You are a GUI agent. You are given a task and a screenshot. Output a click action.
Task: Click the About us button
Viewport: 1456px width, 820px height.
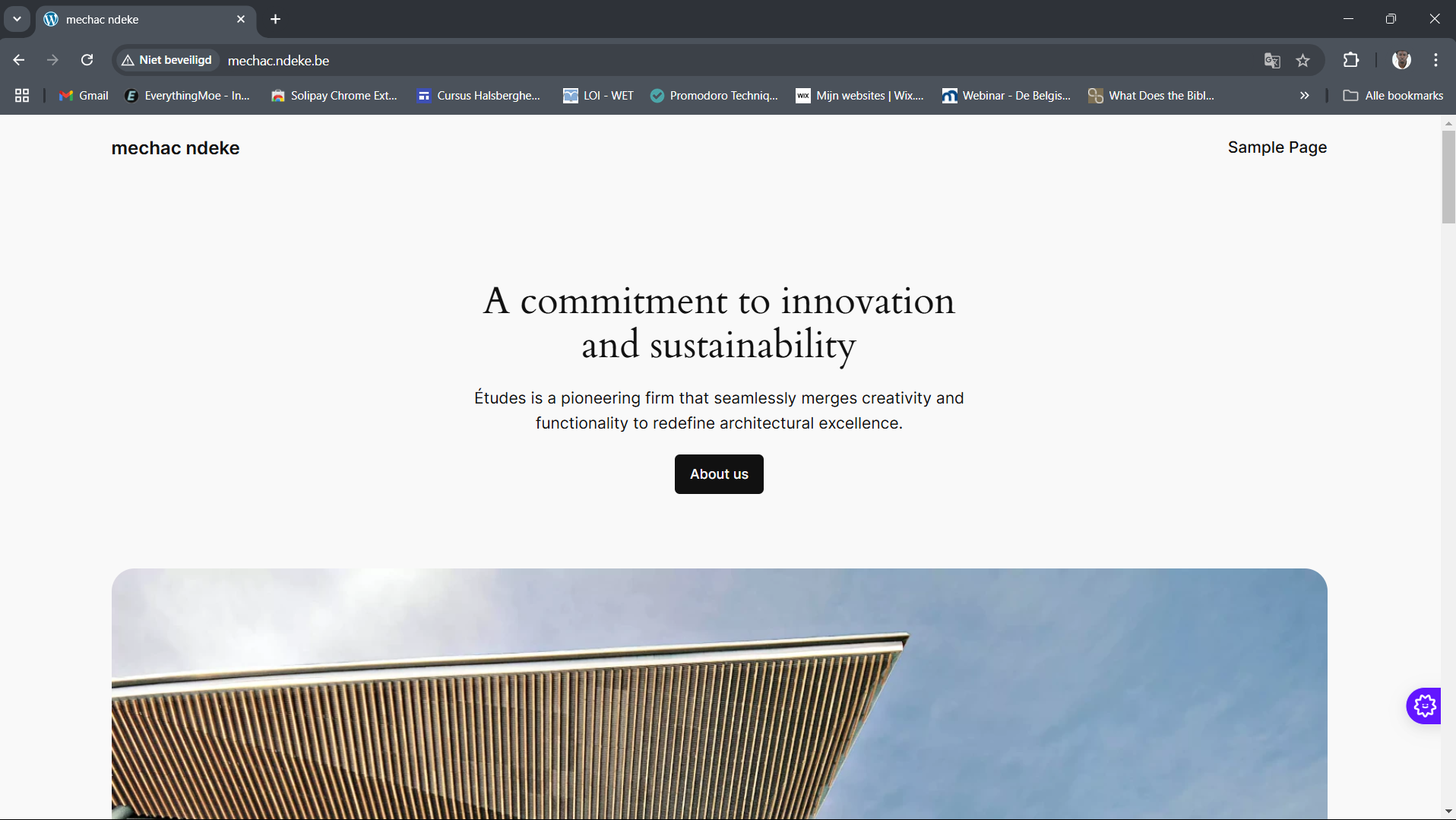coord(719,474)
